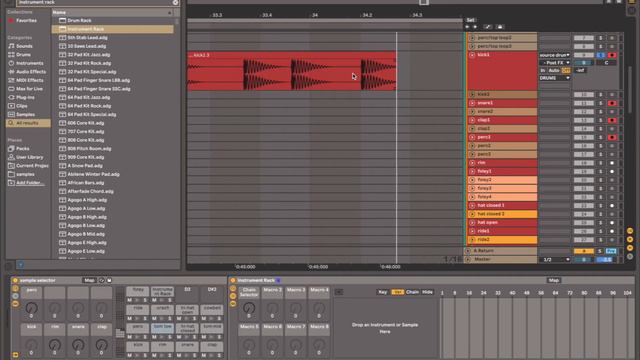Set kick1 monitor to Auto
Viewport: 640px width, 360px height.
[554, 71]
